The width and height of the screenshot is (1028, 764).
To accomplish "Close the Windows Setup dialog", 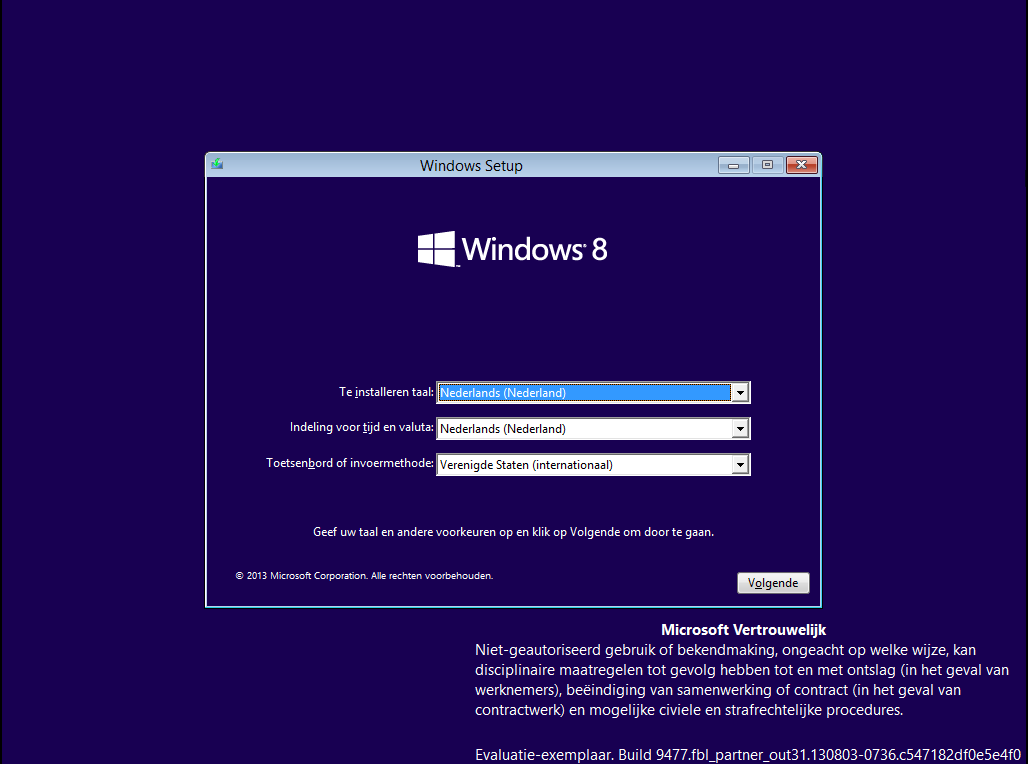I will pos(802,165).
